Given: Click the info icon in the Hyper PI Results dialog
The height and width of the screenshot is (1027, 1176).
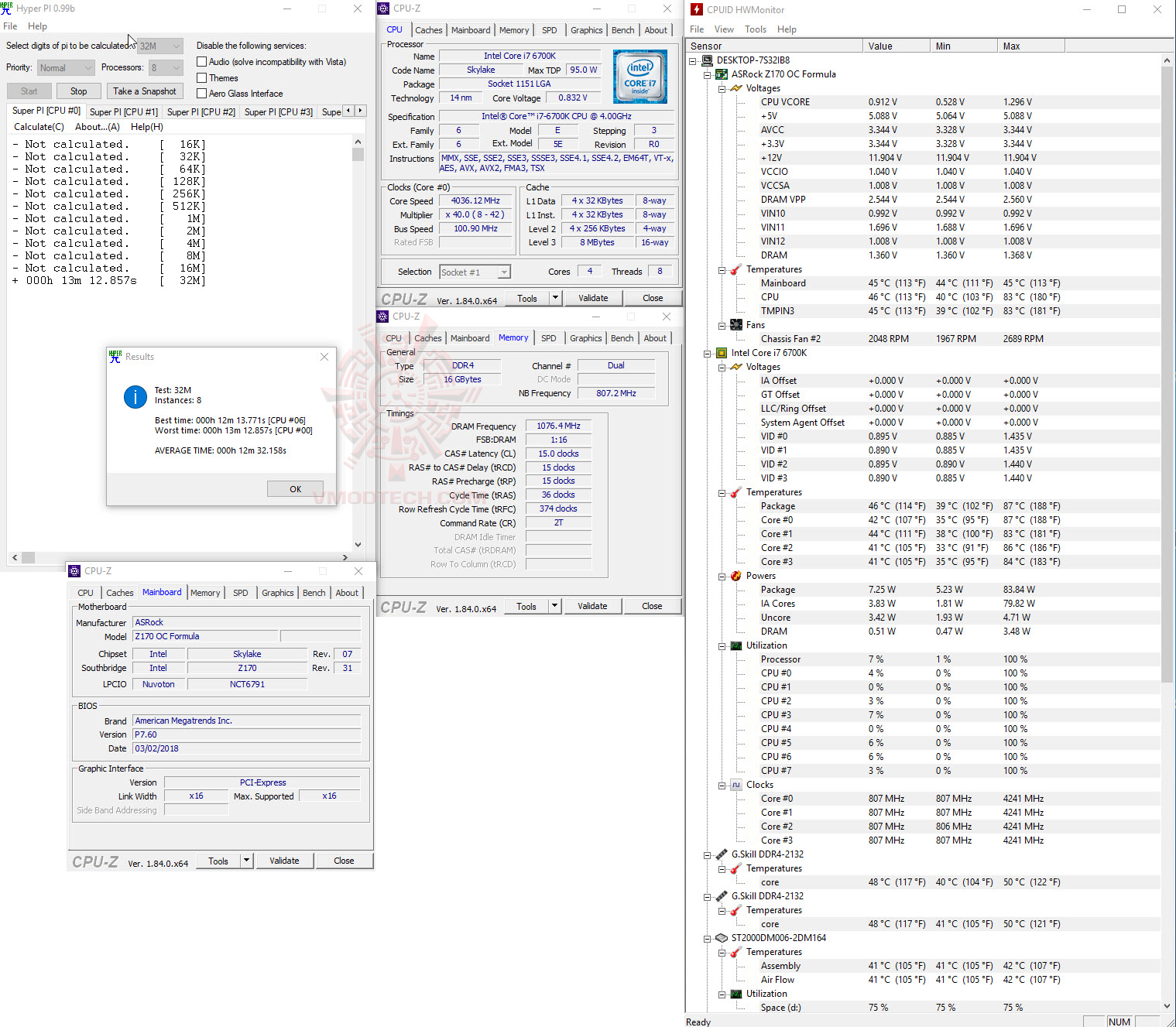Looking at the screenshot, I should 135,396.
